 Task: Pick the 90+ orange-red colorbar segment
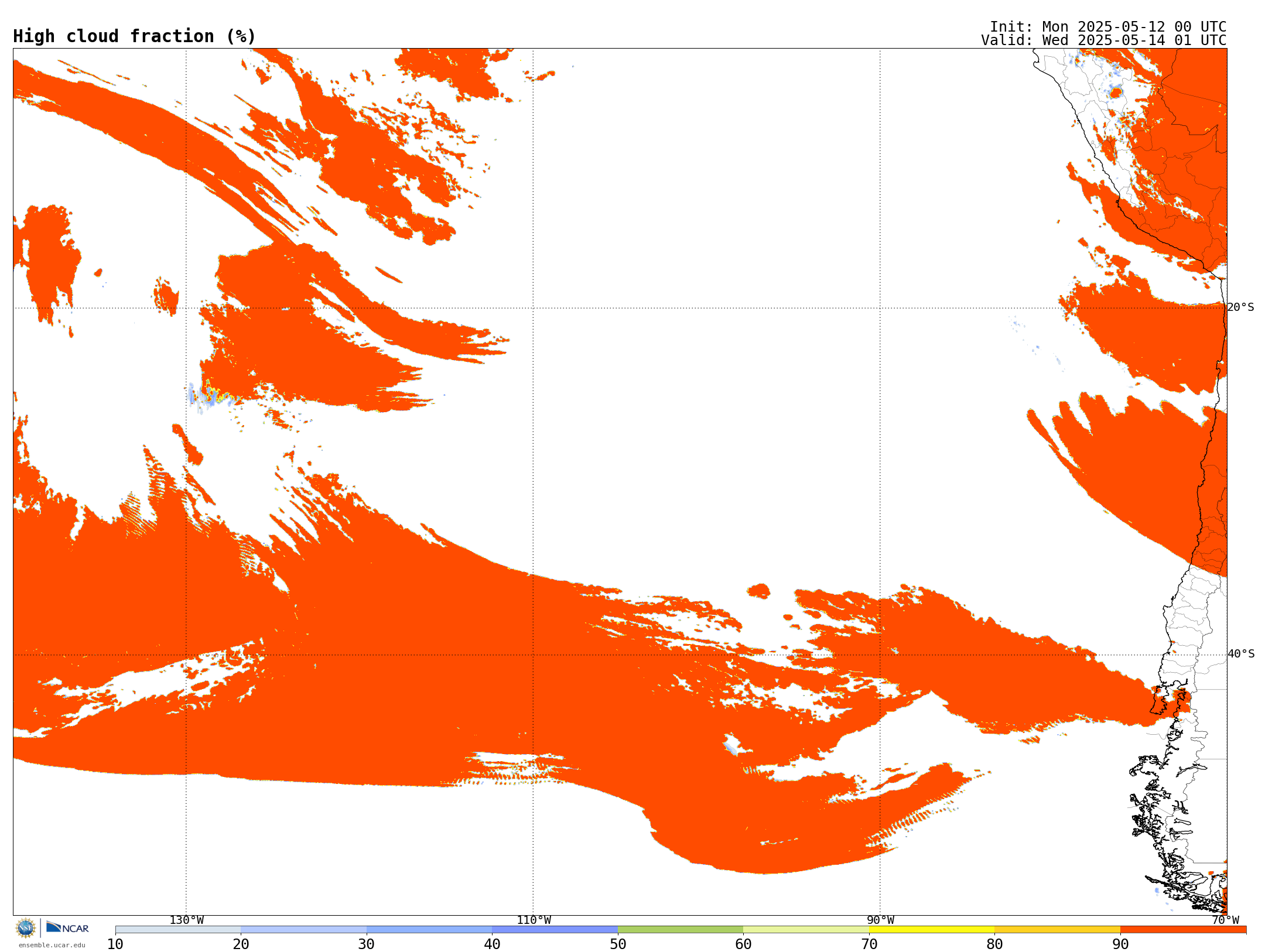pyautogui.click(x=1183, y=930)
